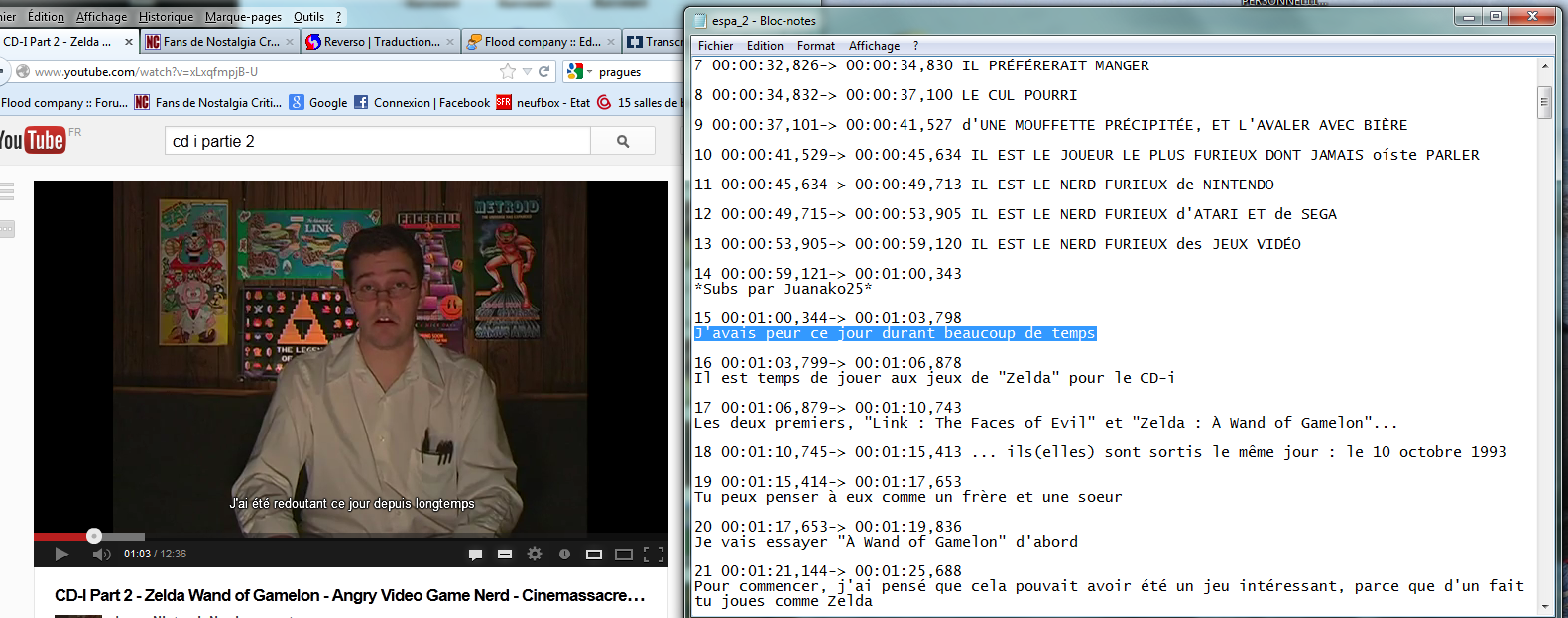Open Notepad Edition menu

click(765, 45)
